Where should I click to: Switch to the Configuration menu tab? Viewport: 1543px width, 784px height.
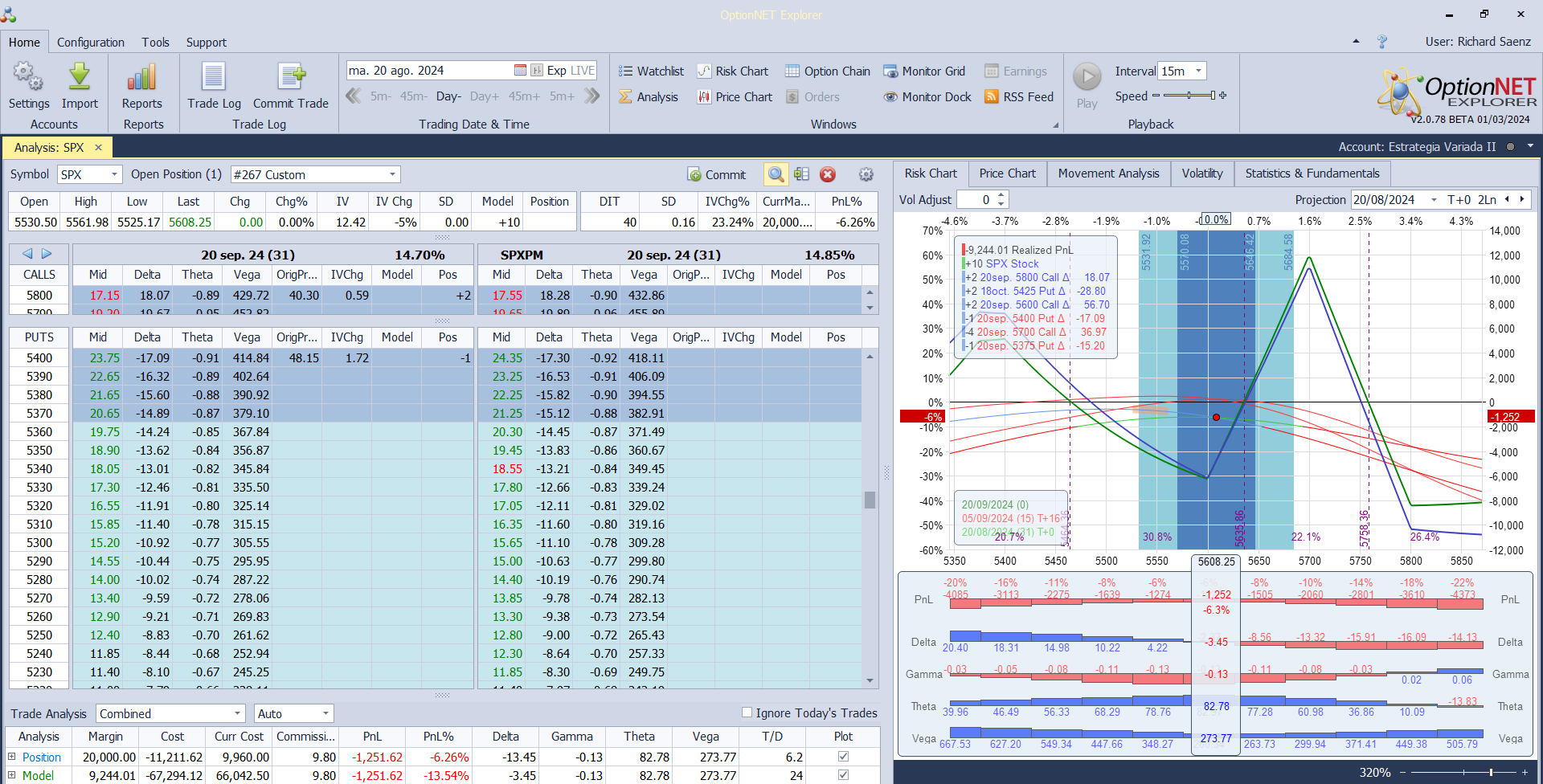point(90,43)
